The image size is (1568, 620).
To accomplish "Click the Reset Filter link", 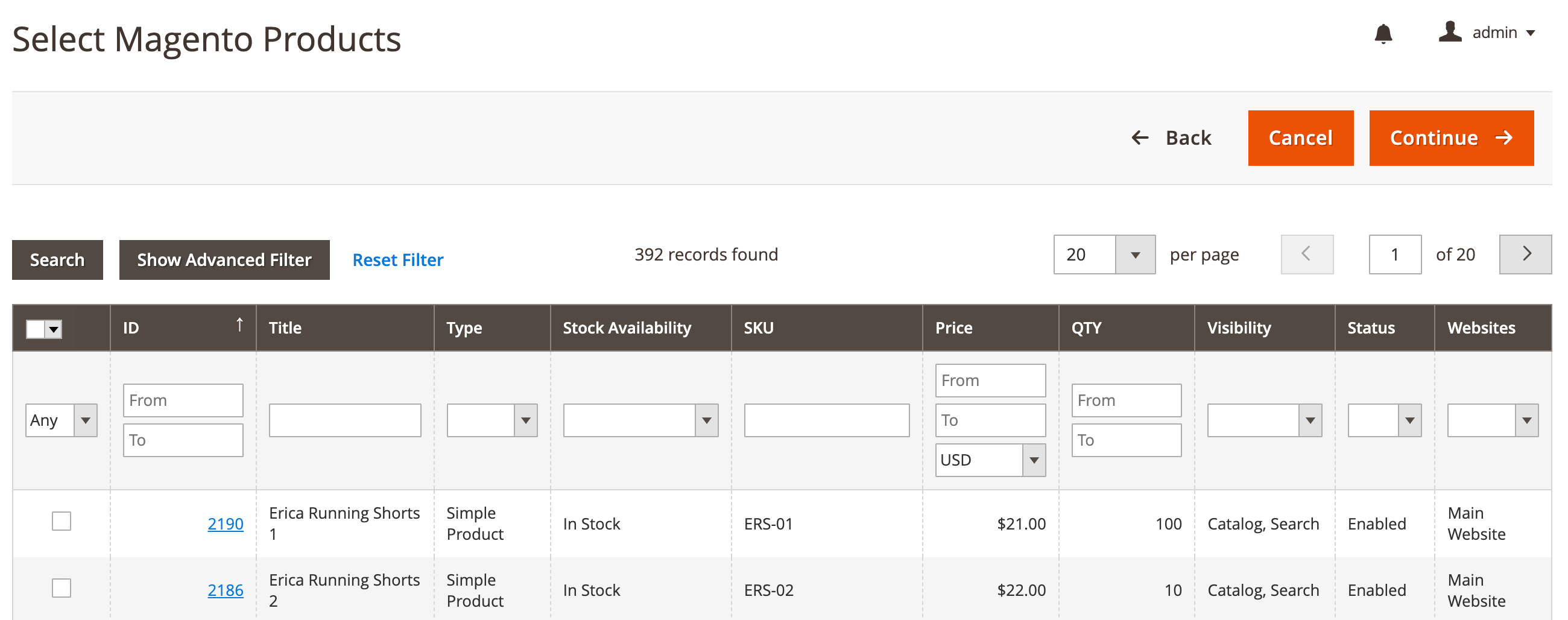I will pos(397,260).
